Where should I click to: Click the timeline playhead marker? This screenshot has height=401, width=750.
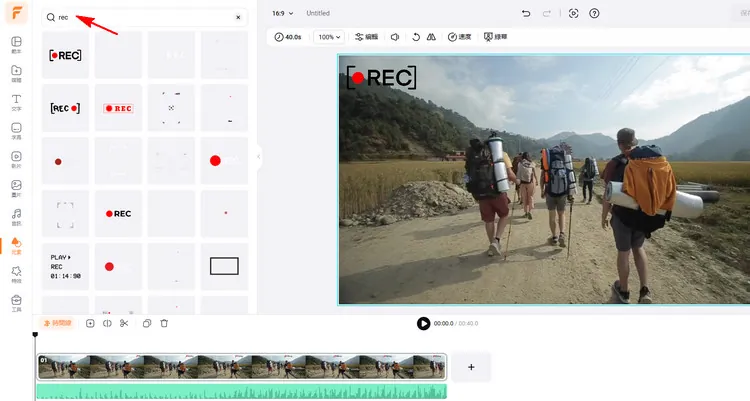click(35, 334)
